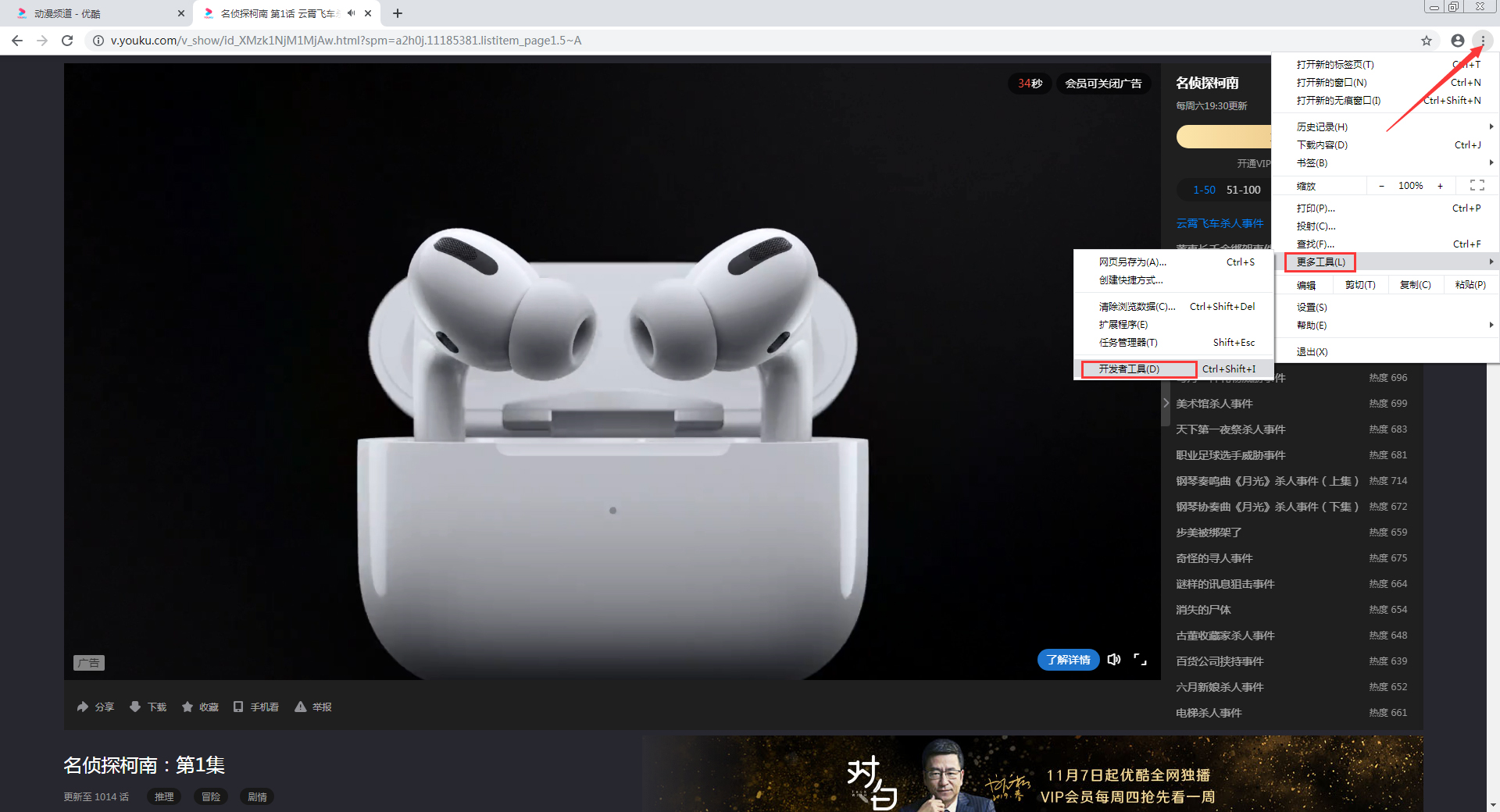Click the 下载 download icon

pyautogui.click(x=134, y=707)
